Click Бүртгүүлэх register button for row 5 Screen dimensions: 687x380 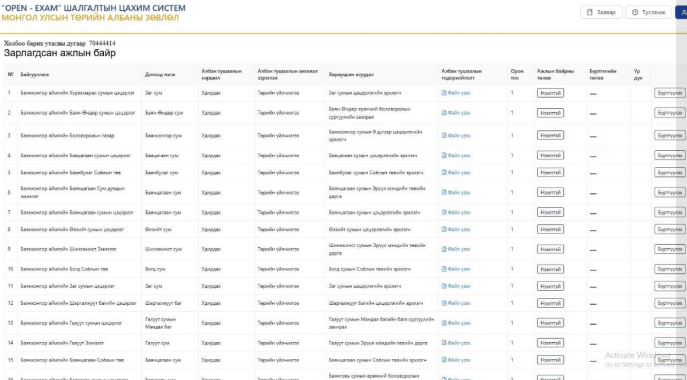pos(670,172)
